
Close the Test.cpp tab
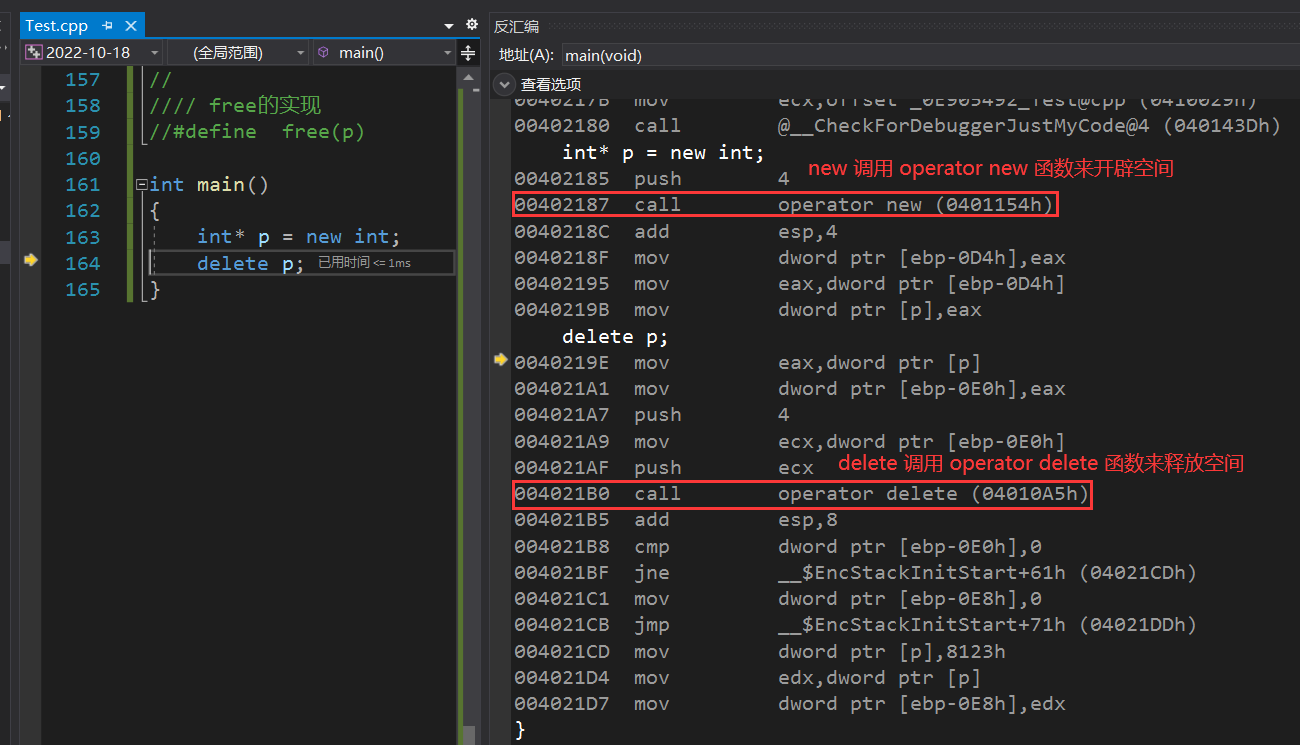131,26
